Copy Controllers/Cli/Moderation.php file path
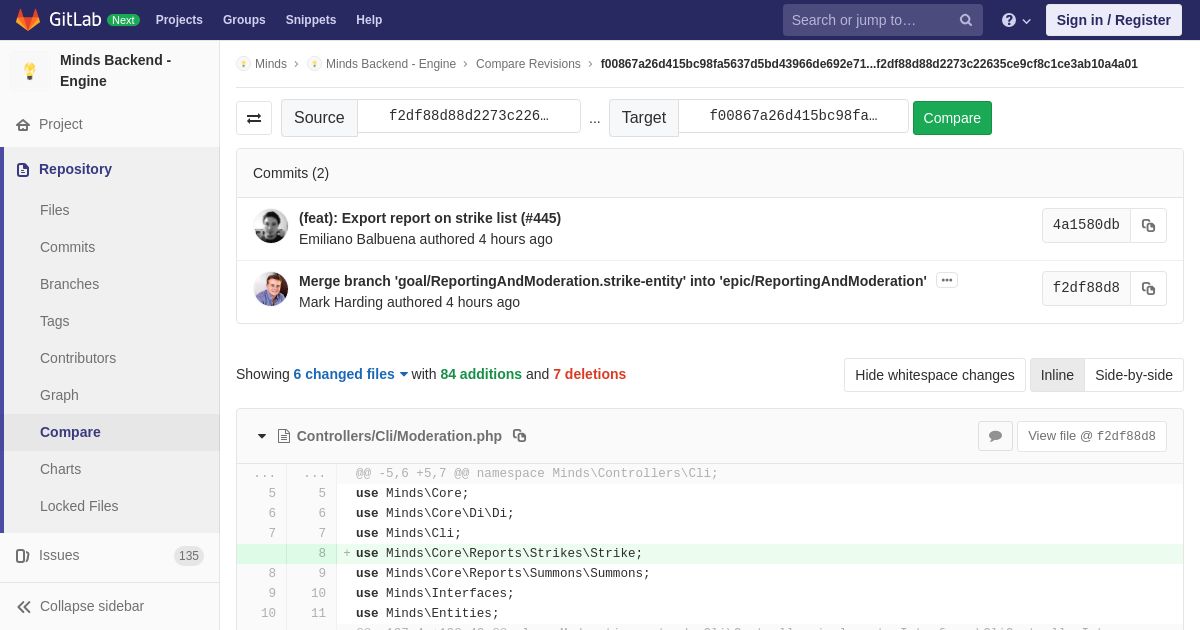This screenshot has width=1200, height=630. [519, 436]
